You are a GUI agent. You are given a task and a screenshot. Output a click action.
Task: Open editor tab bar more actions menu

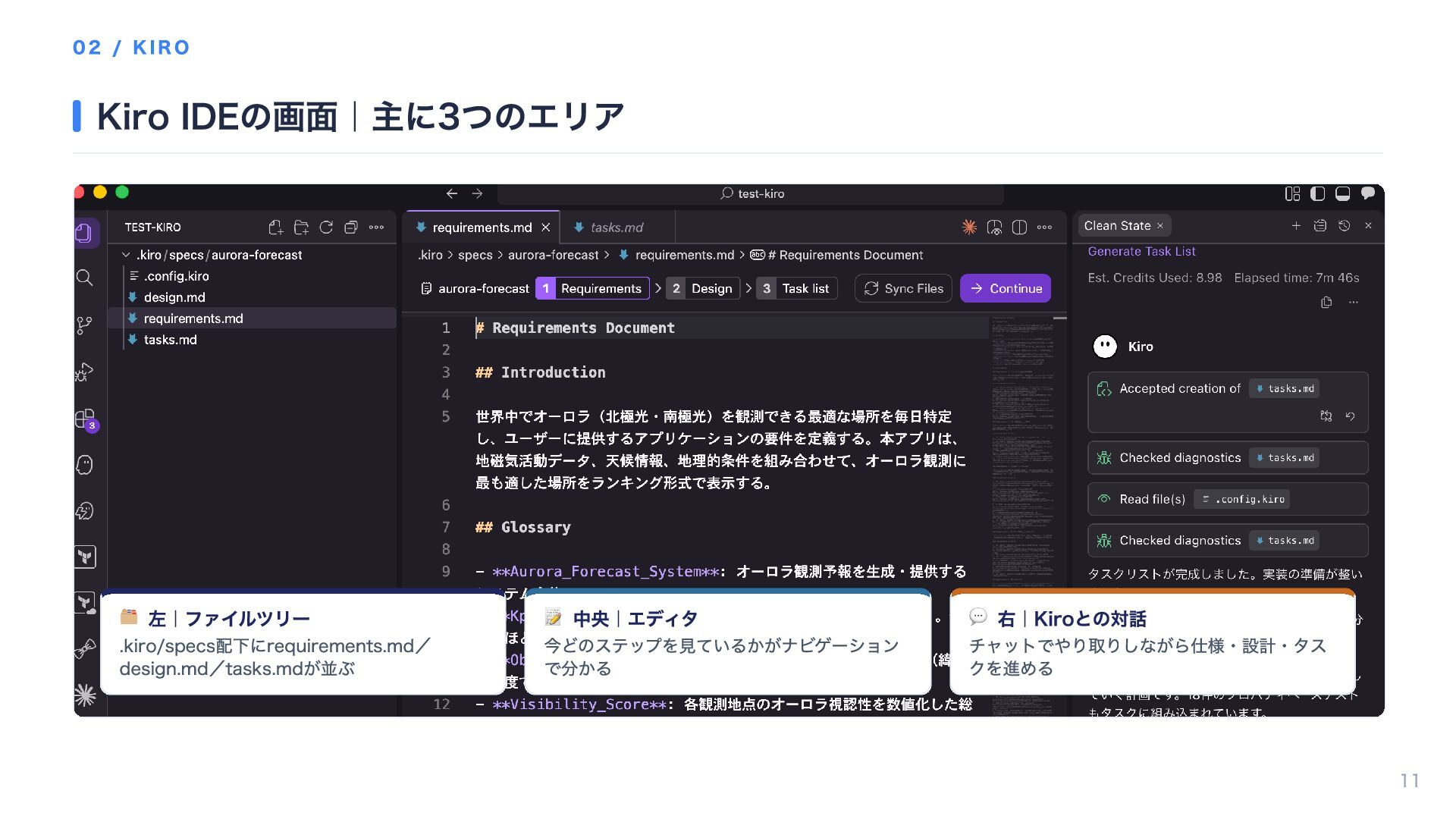[x=1044, y=227]
